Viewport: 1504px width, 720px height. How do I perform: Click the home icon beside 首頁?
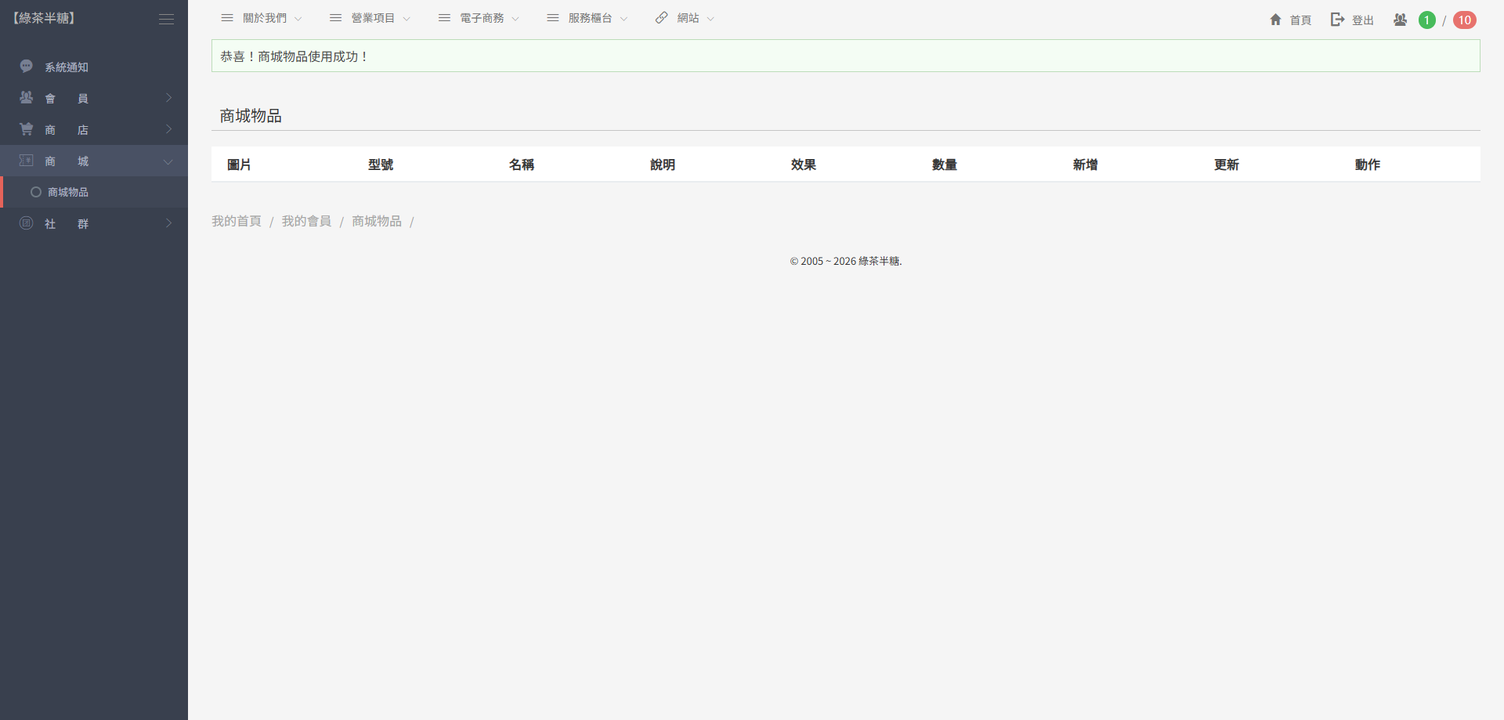pos(1275,20)
